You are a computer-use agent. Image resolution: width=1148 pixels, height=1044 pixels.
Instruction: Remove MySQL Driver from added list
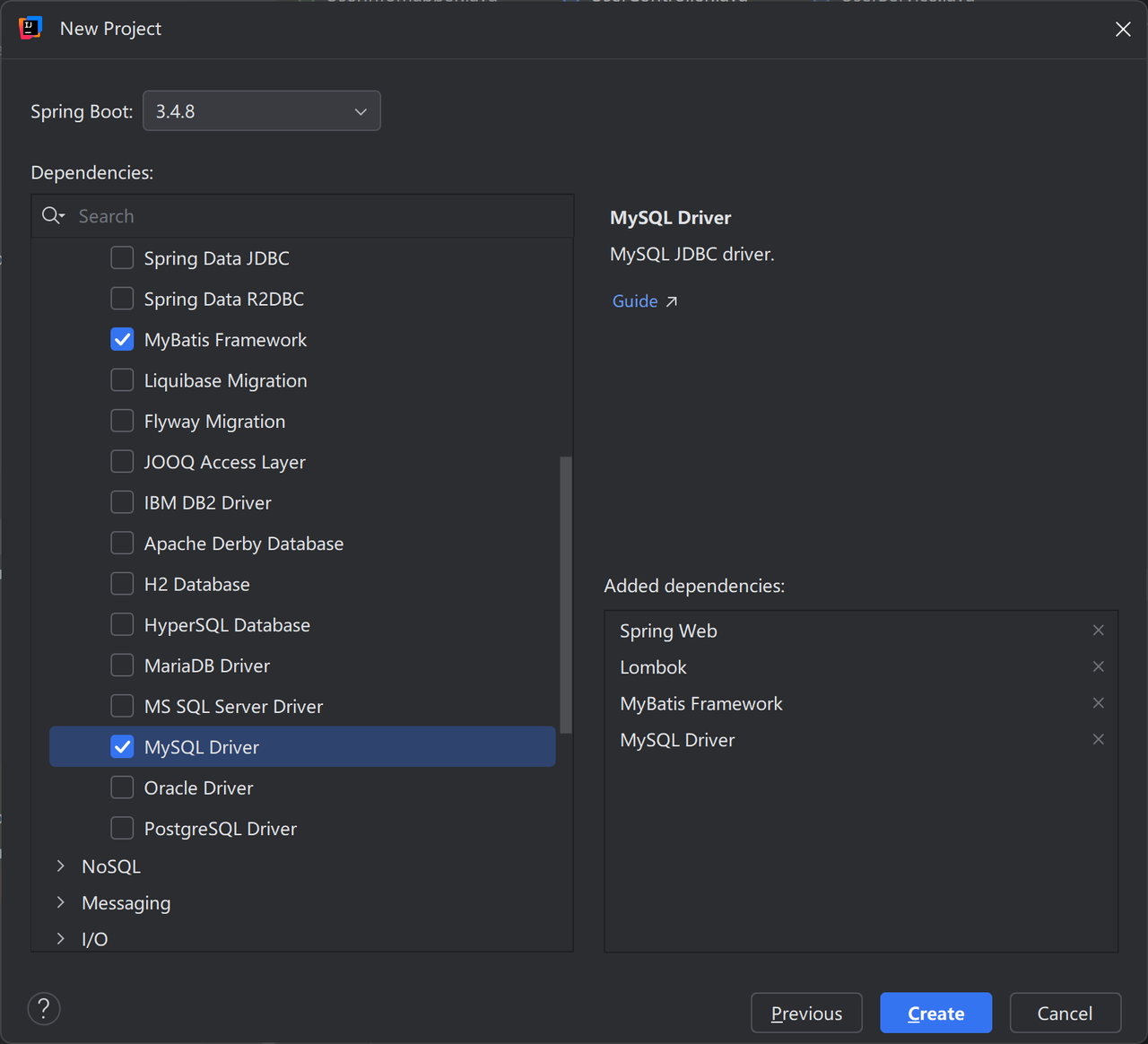tap(1098, 739)
